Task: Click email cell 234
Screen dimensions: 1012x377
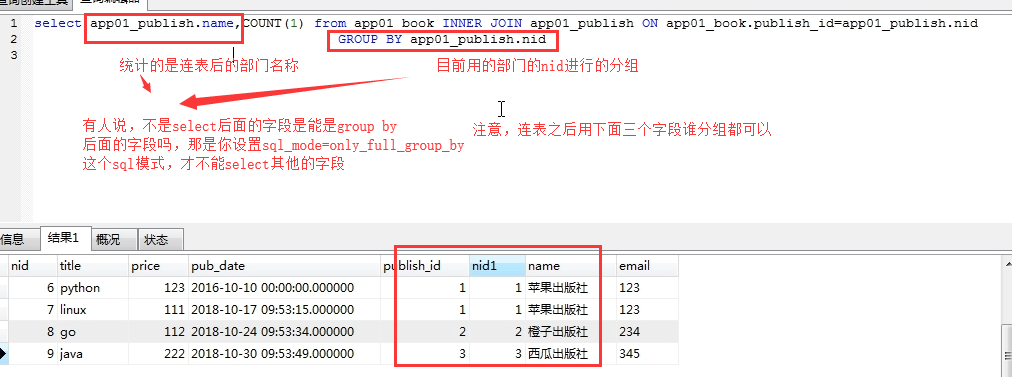Action: click(x=647, y=332)
